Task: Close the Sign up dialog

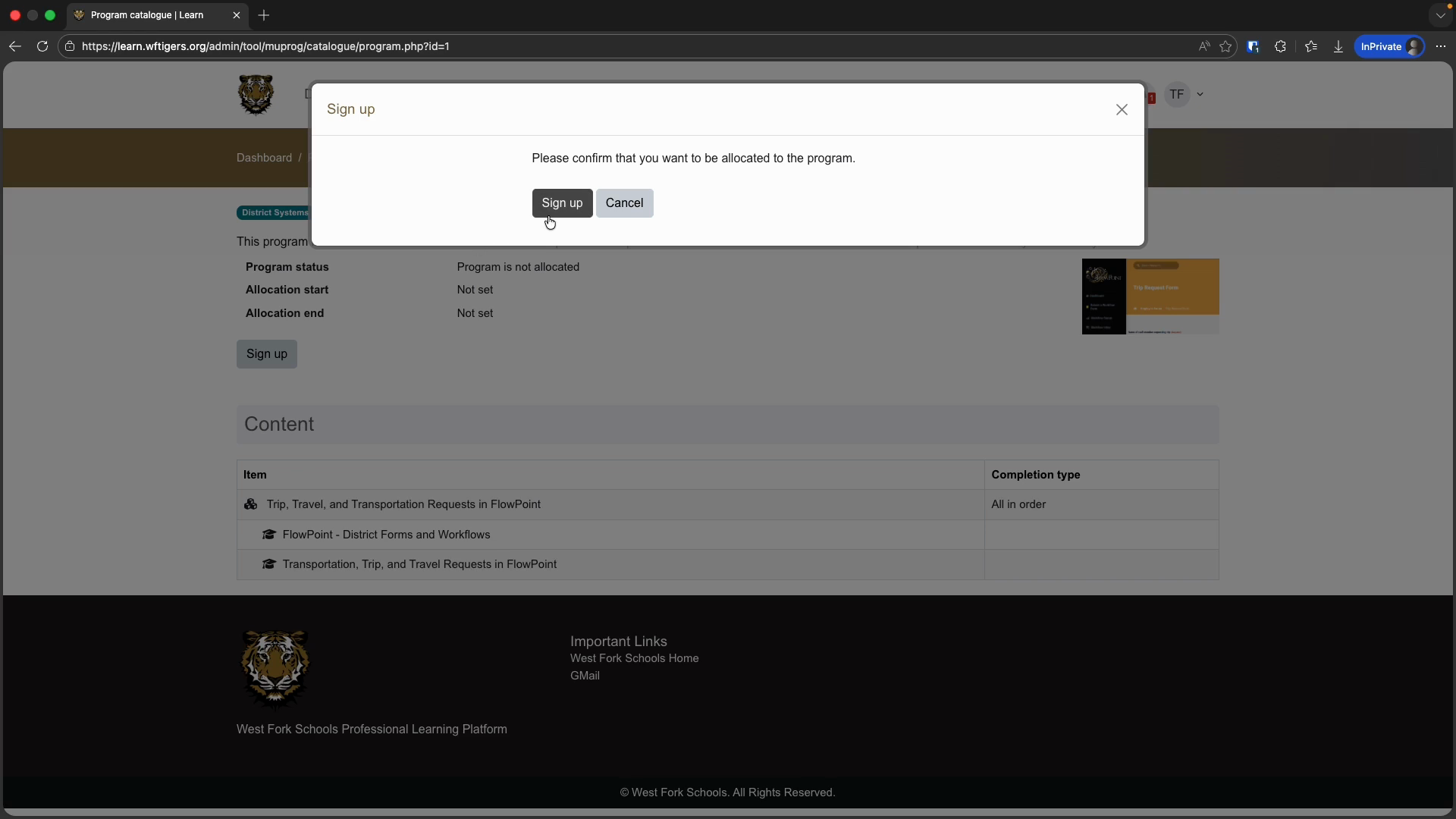Action: (1122, 110)
